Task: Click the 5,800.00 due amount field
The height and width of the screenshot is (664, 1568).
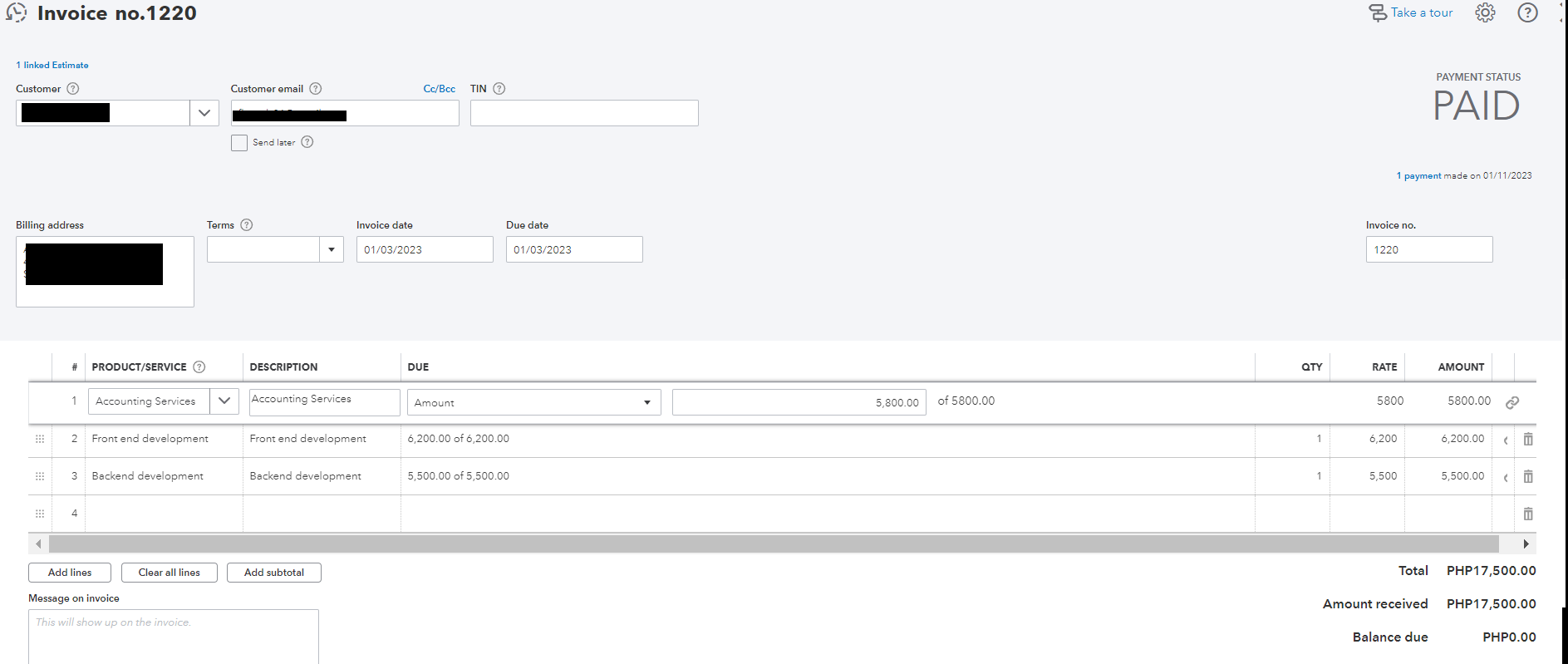Action: [x=799, y=402]
